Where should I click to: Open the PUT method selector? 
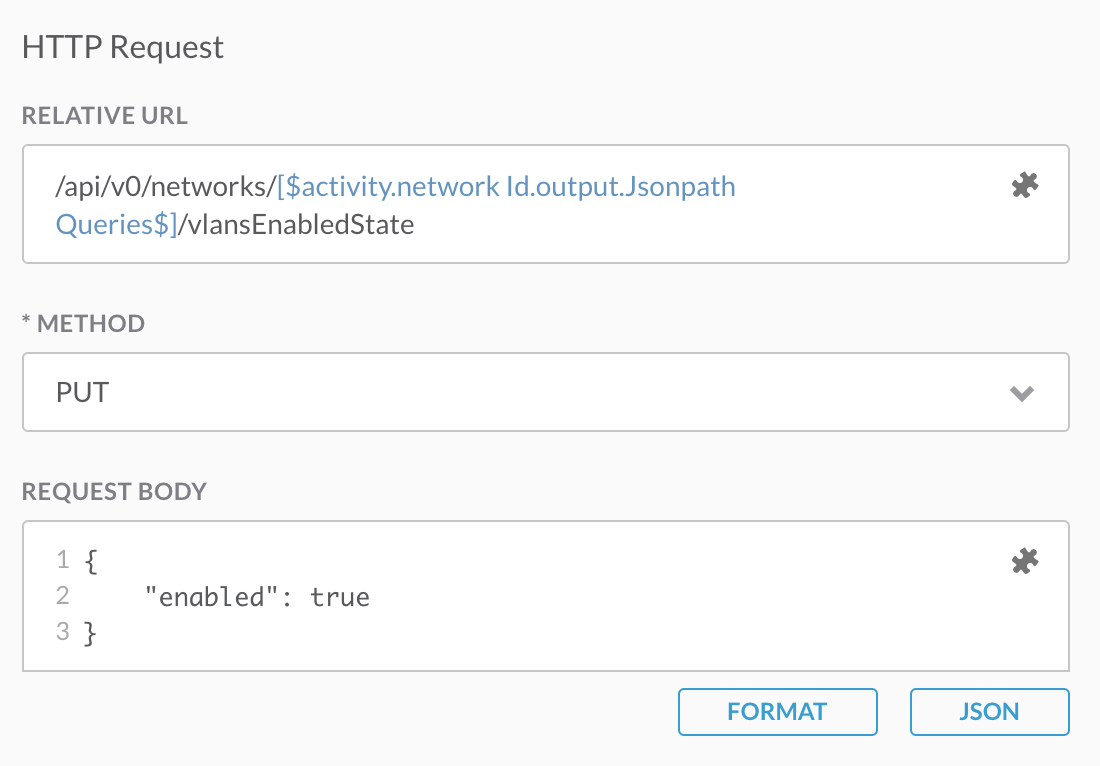(545, 392)
